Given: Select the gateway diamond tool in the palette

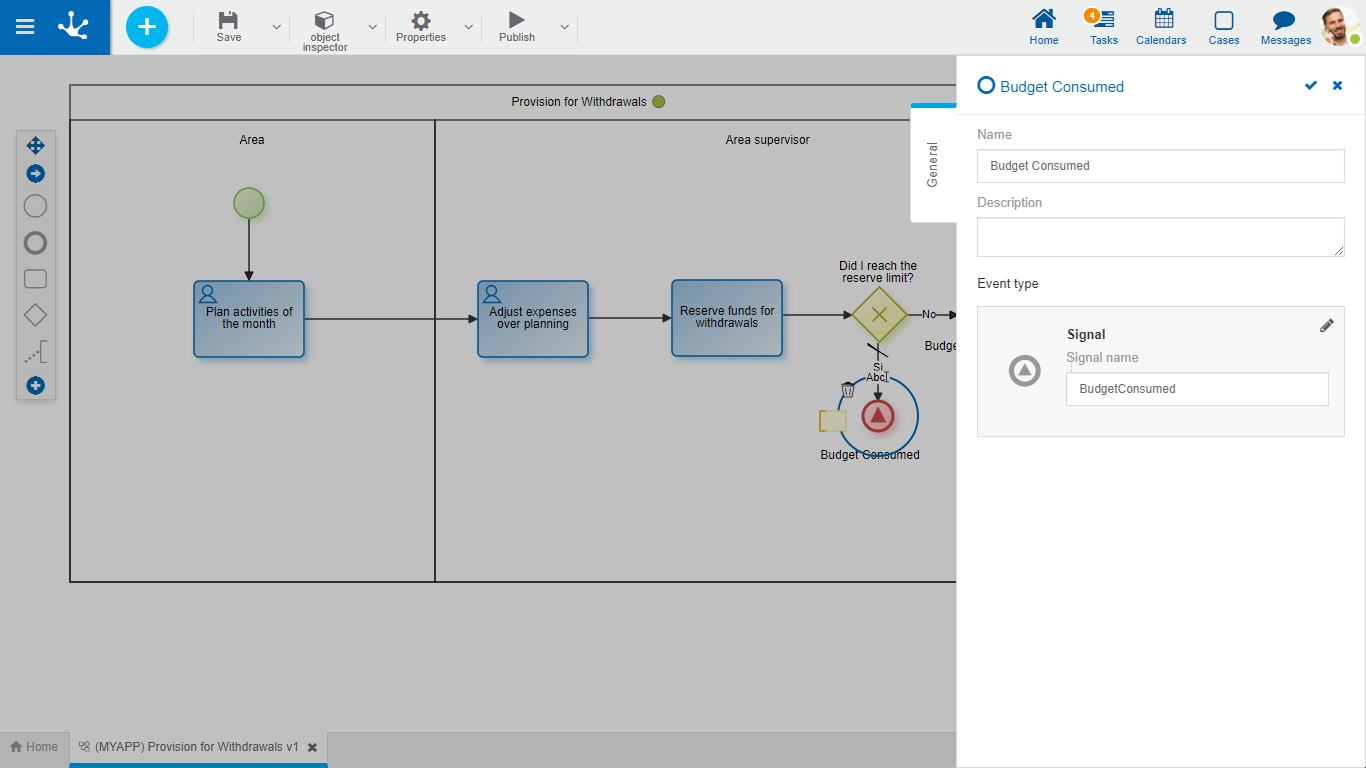Looking at the screenshot, I should tap(35, 315).
